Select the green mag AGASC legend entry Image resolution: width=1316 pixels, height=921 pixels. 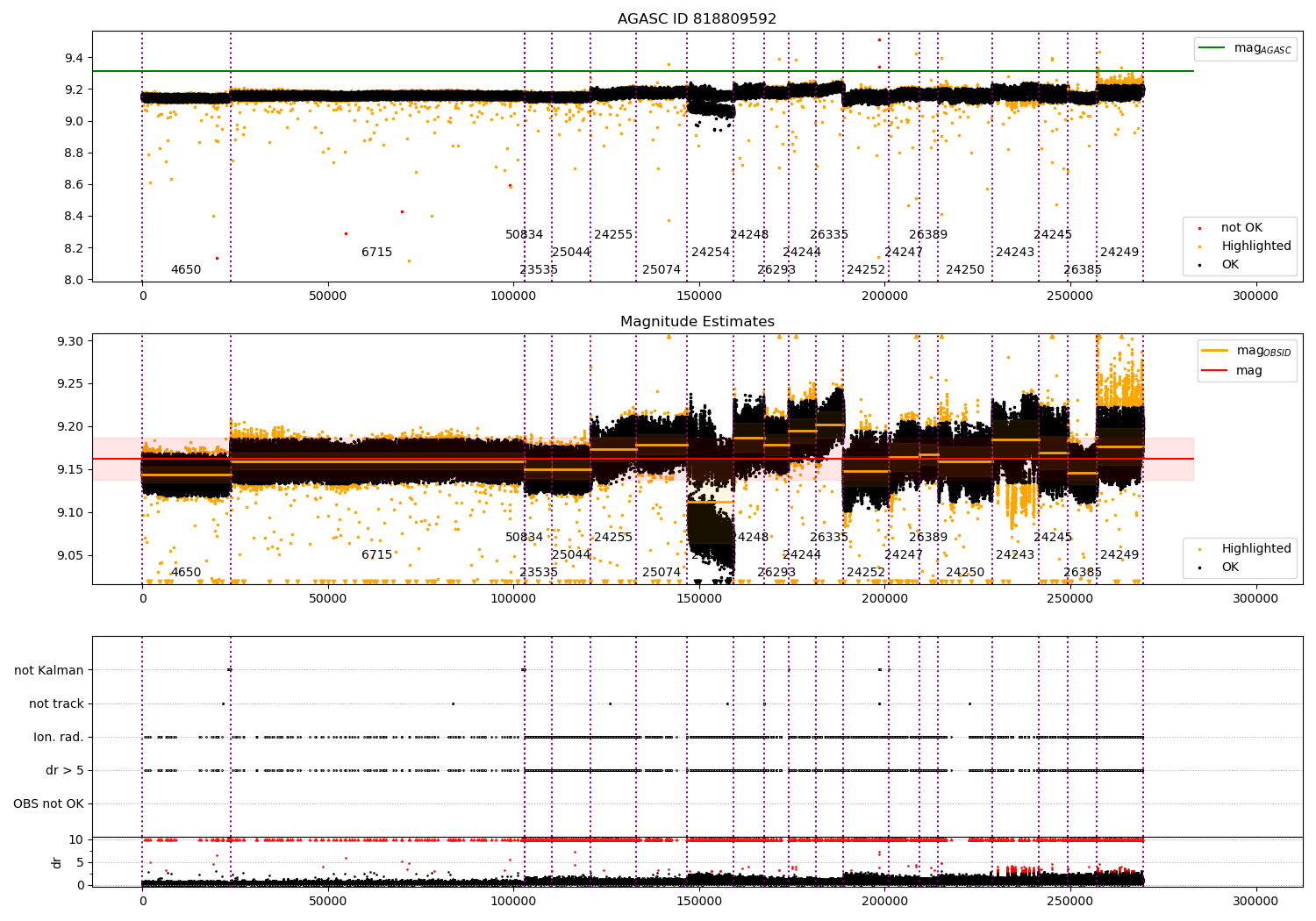tap(1245, 48)
